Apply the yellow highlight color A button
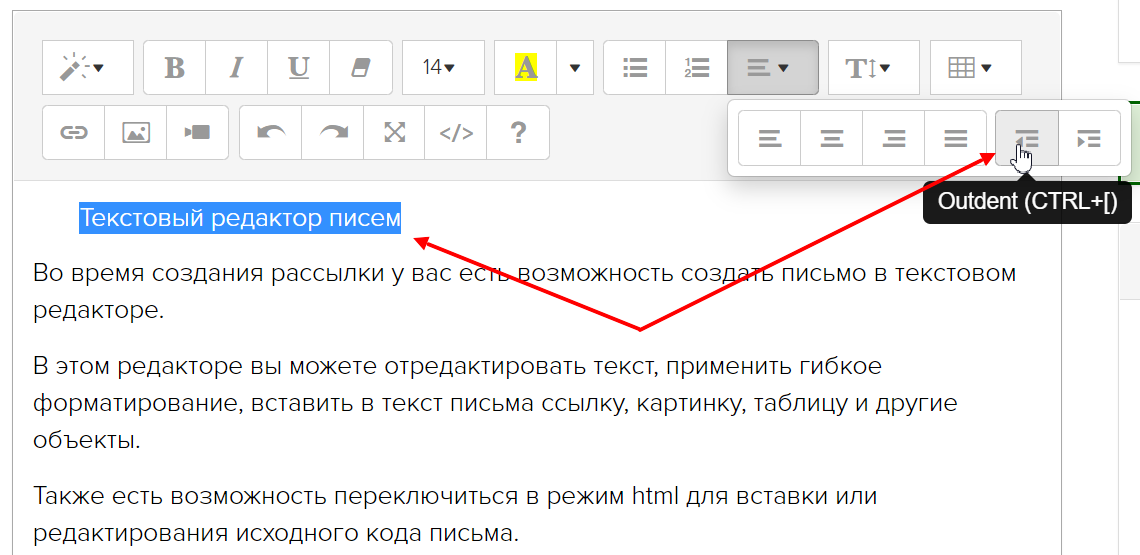 pos(526,68)
